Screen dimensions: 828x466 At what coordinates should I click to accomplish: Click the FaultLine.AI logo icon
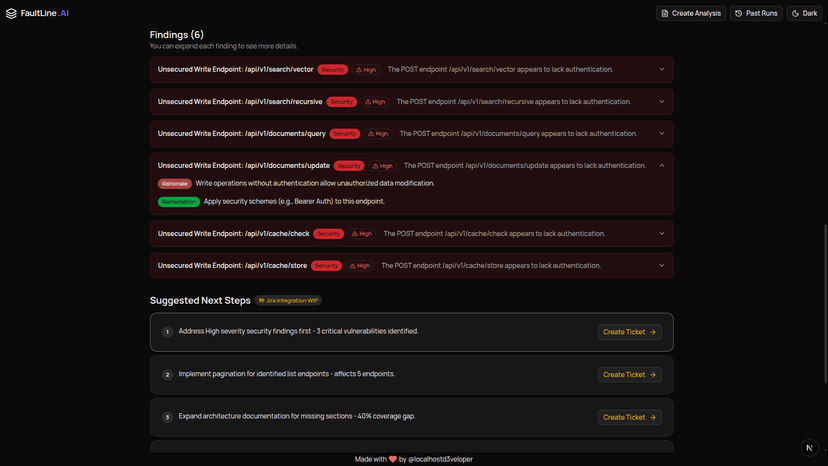(x=12, y=13)
